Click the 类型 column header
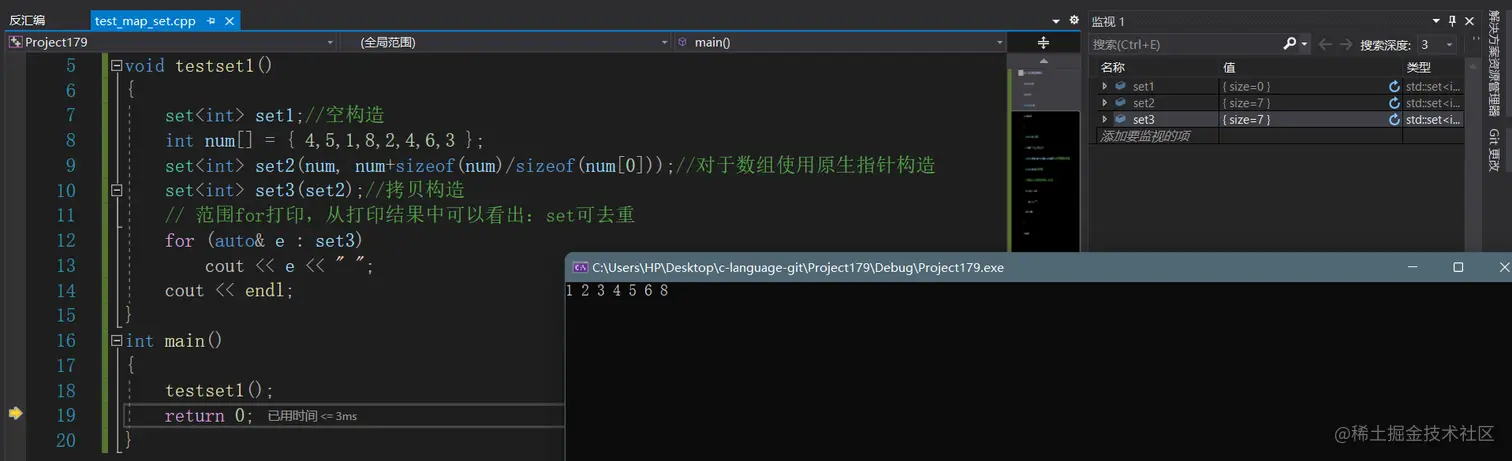This screenshot has height=461, width=1512. [1419, 67]
